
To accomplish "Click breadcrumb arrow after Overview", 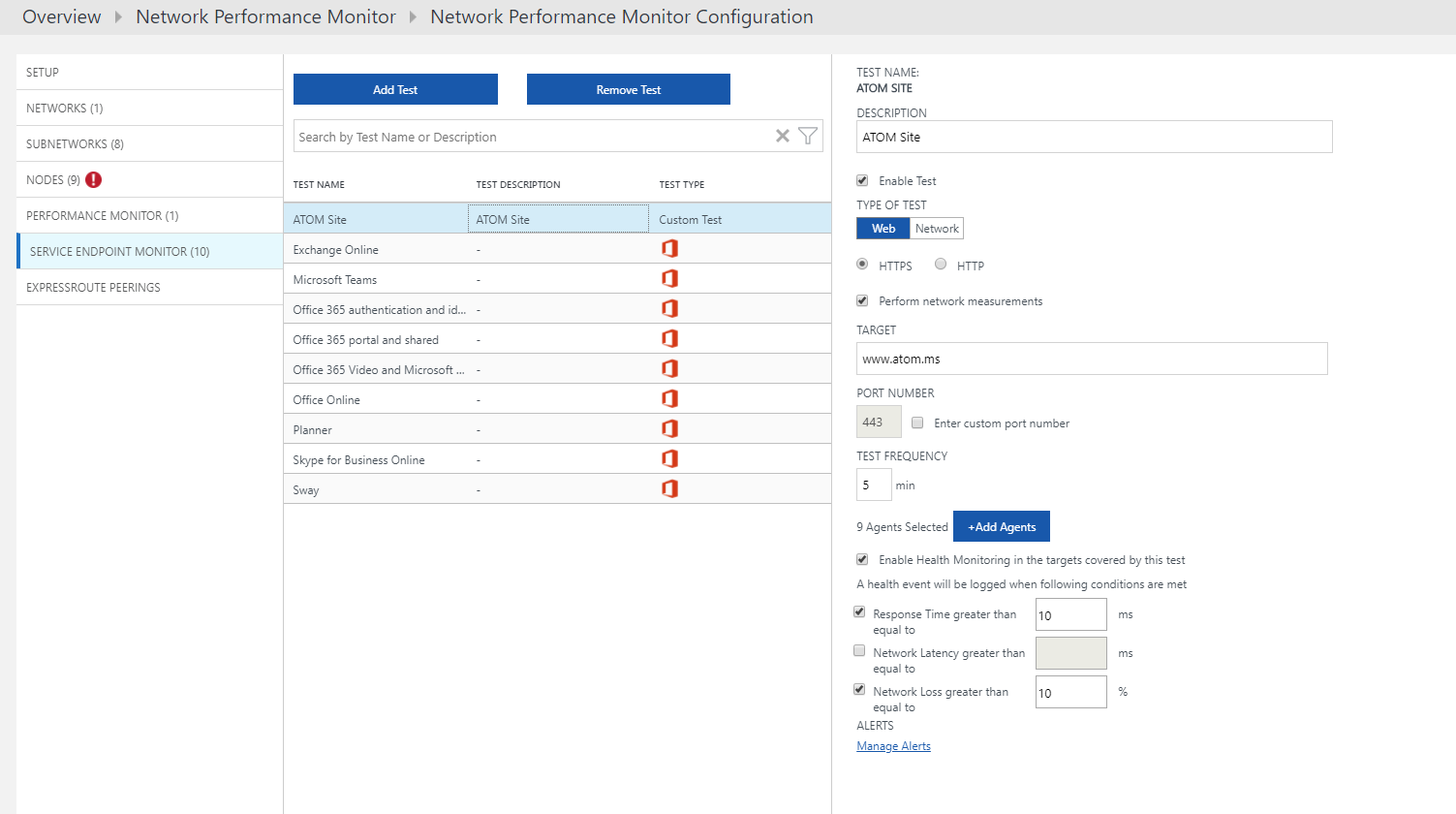I will [x=118, y=16].
